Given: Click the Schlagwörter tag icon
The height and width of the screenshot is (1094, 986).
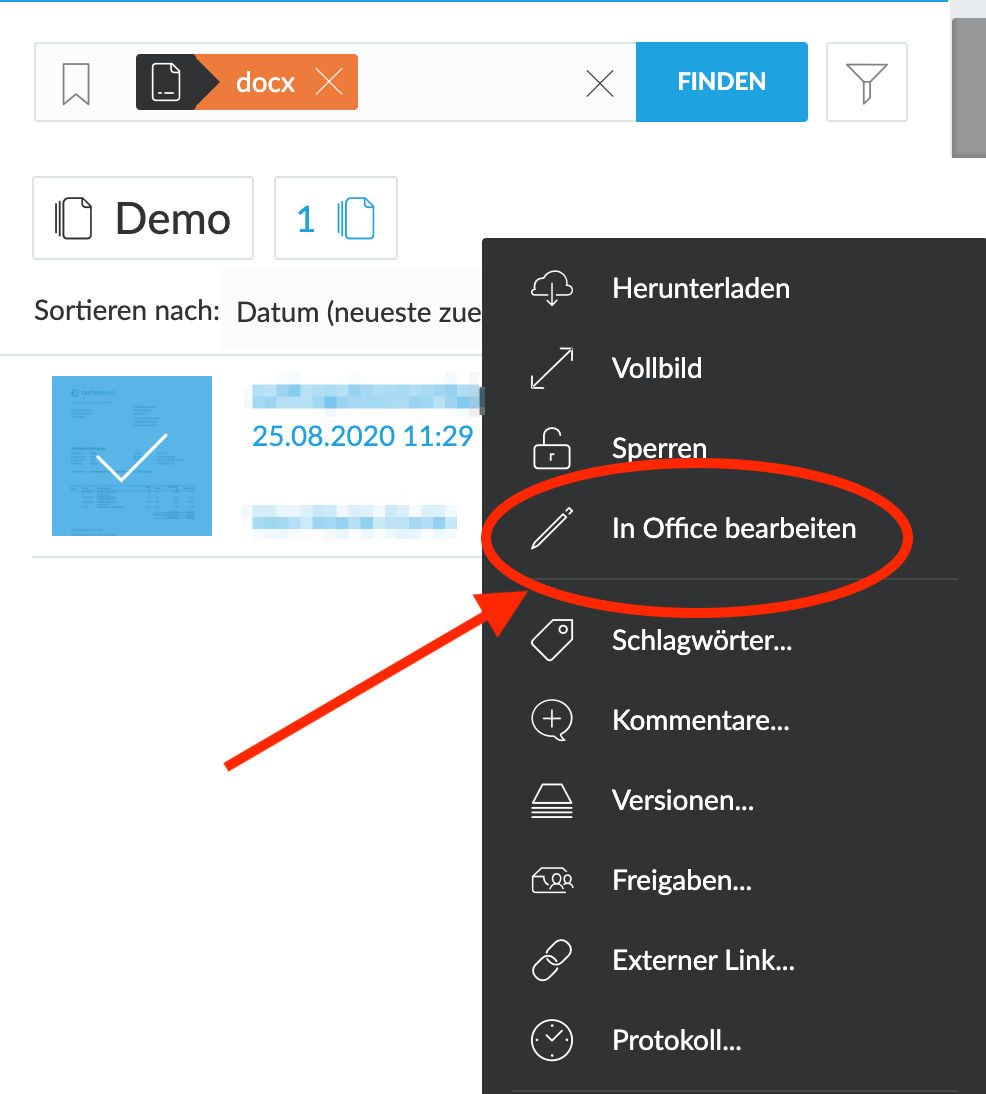Looking at the screenshot, I should click(x=552, y=639).
